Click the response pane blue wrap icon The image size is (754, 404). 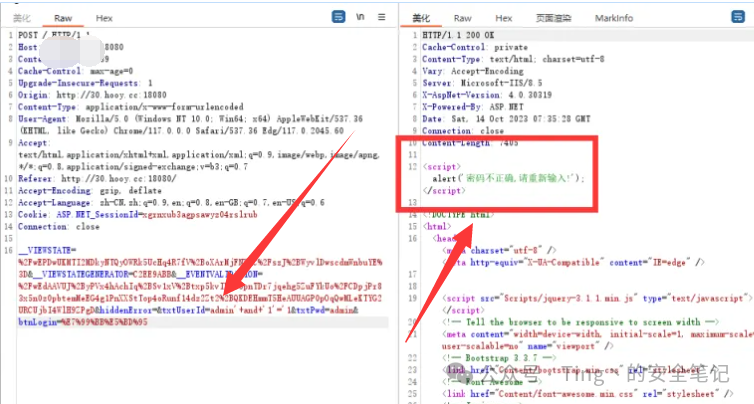pyautogui.click(x=738, y=17)
